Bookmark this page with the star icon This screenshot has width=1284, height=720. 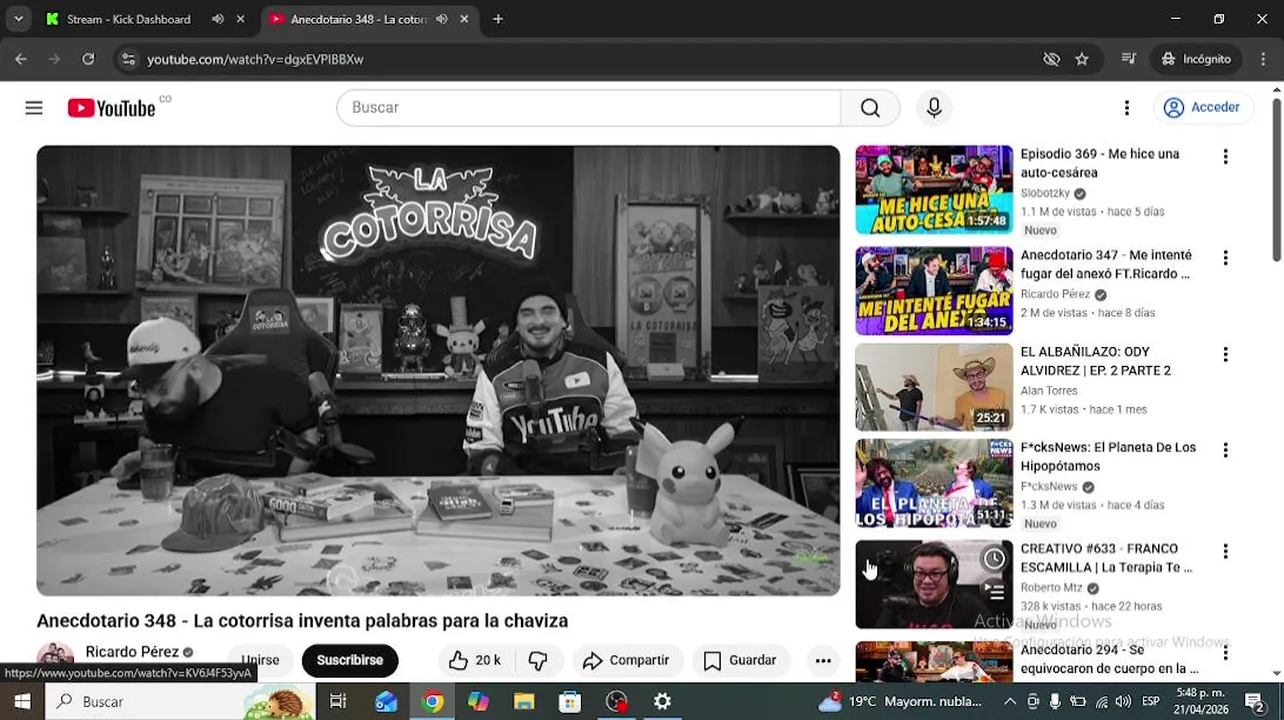(x=1082, y=59)
